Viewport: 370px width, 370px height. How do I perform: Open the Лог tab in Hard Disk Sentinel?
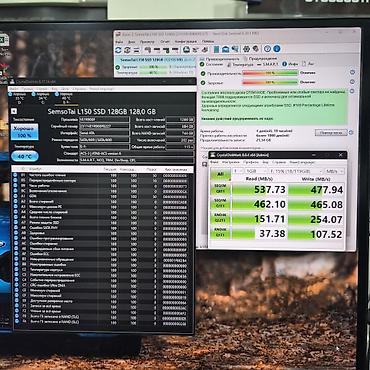[x=308, y=63]
